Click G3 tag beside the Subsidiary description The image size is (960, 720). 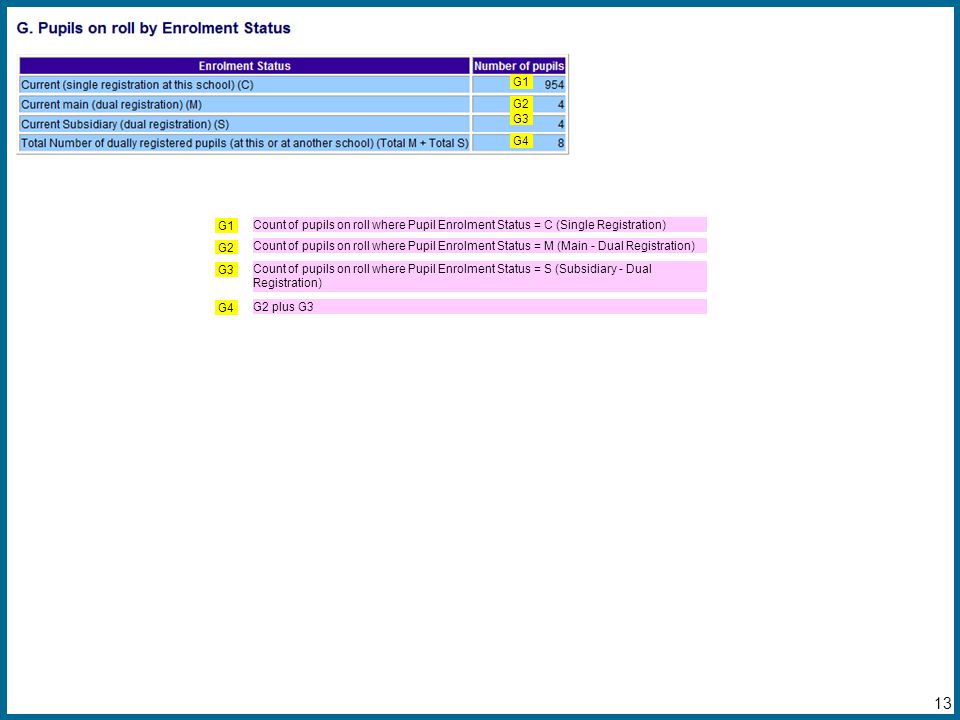(226, 269)
